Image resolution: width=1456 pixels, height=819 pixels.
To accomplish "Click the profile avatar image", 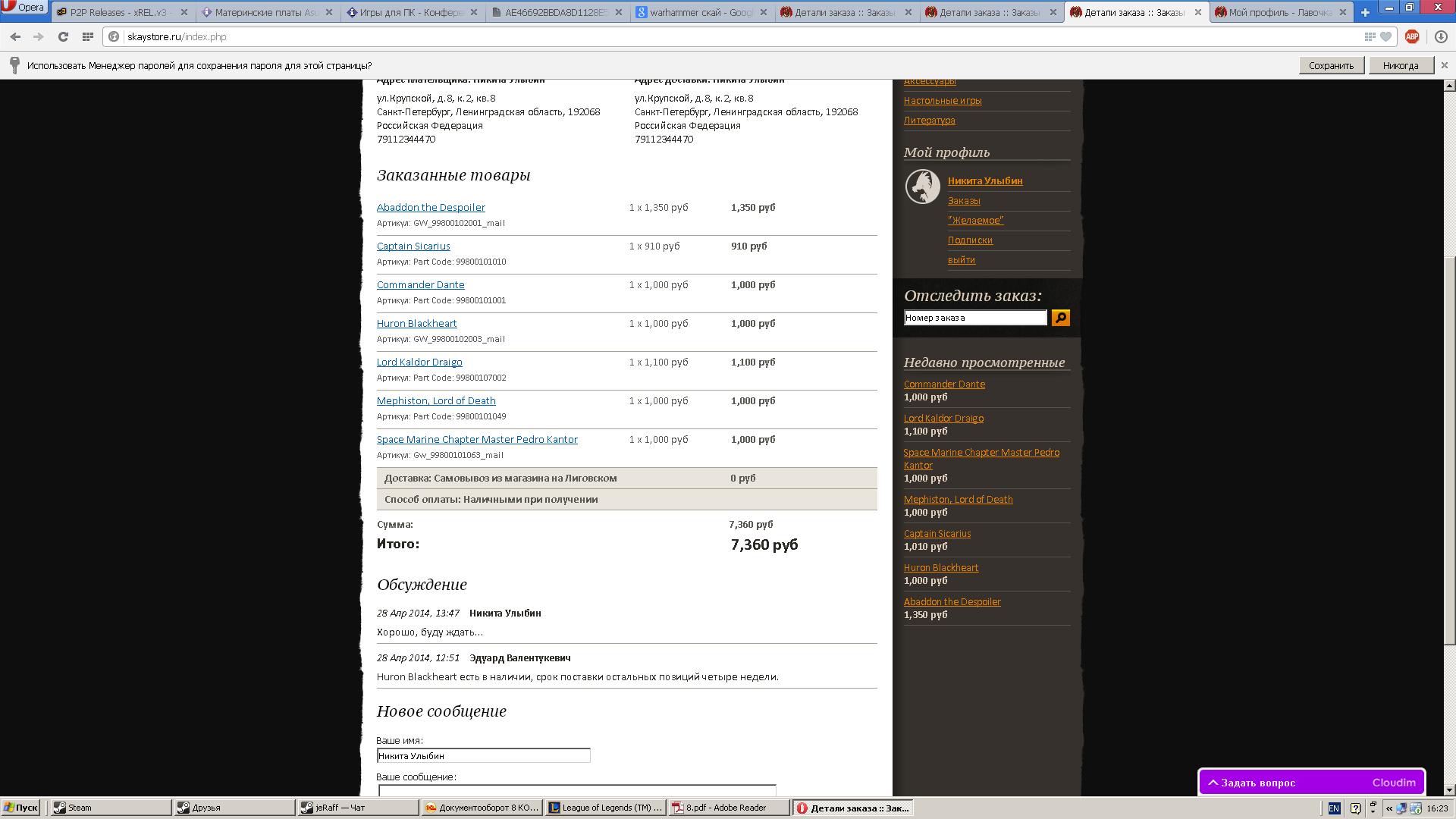I will [x=922, y=187].
